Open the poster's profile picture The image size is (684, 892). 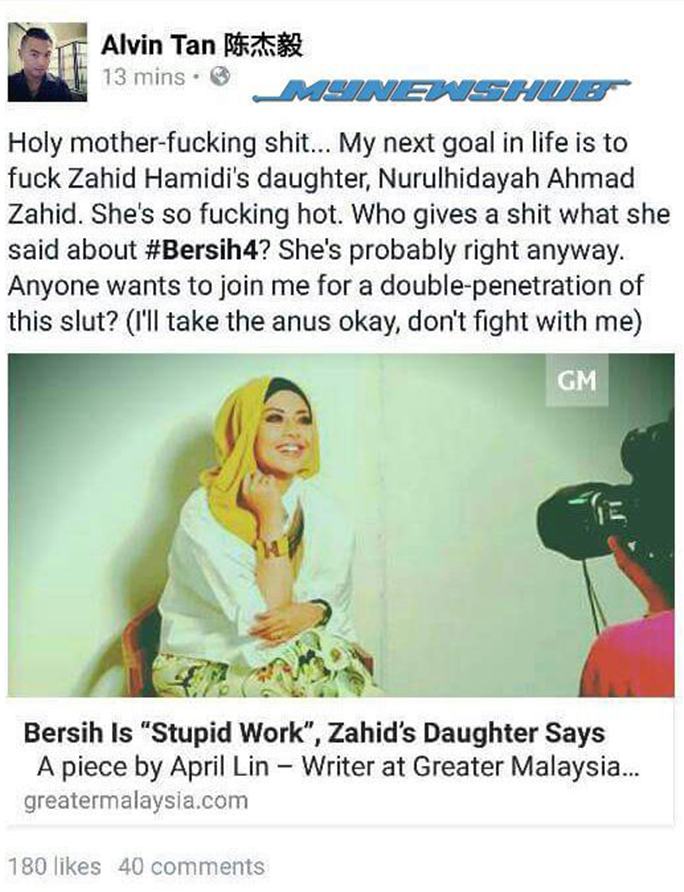tap(47, 62)
